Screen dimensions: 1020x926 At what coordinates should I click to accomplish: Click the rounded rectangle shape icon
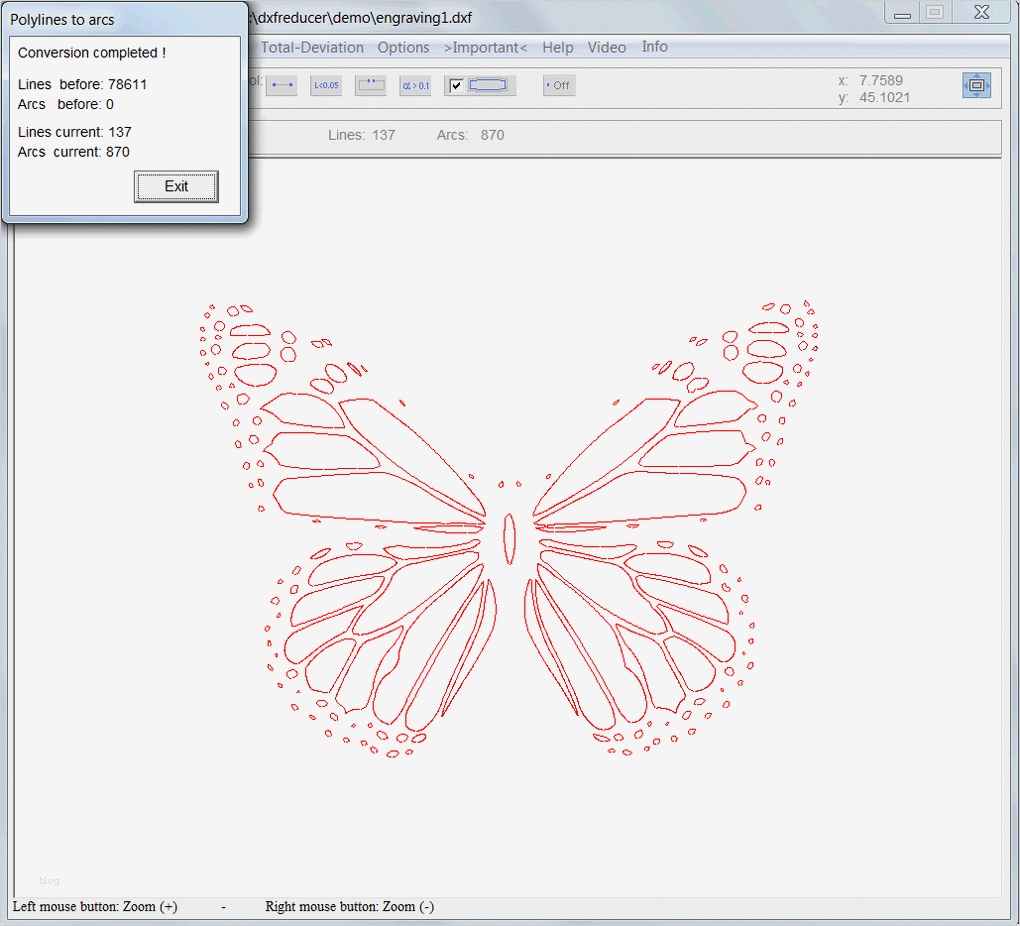coord(488,86)
